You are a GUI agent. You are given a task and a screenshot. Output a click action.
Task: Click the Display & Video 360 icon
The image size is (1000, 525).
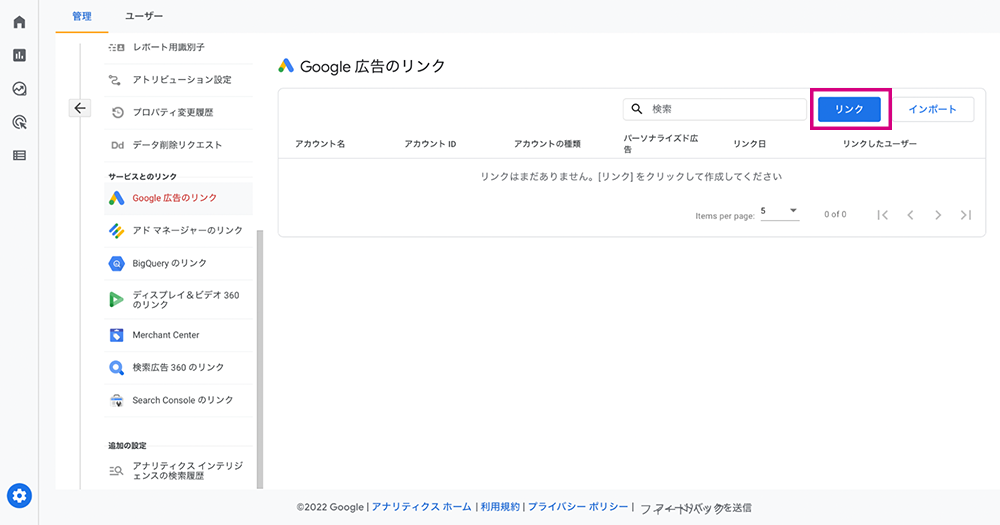(116, 299)
